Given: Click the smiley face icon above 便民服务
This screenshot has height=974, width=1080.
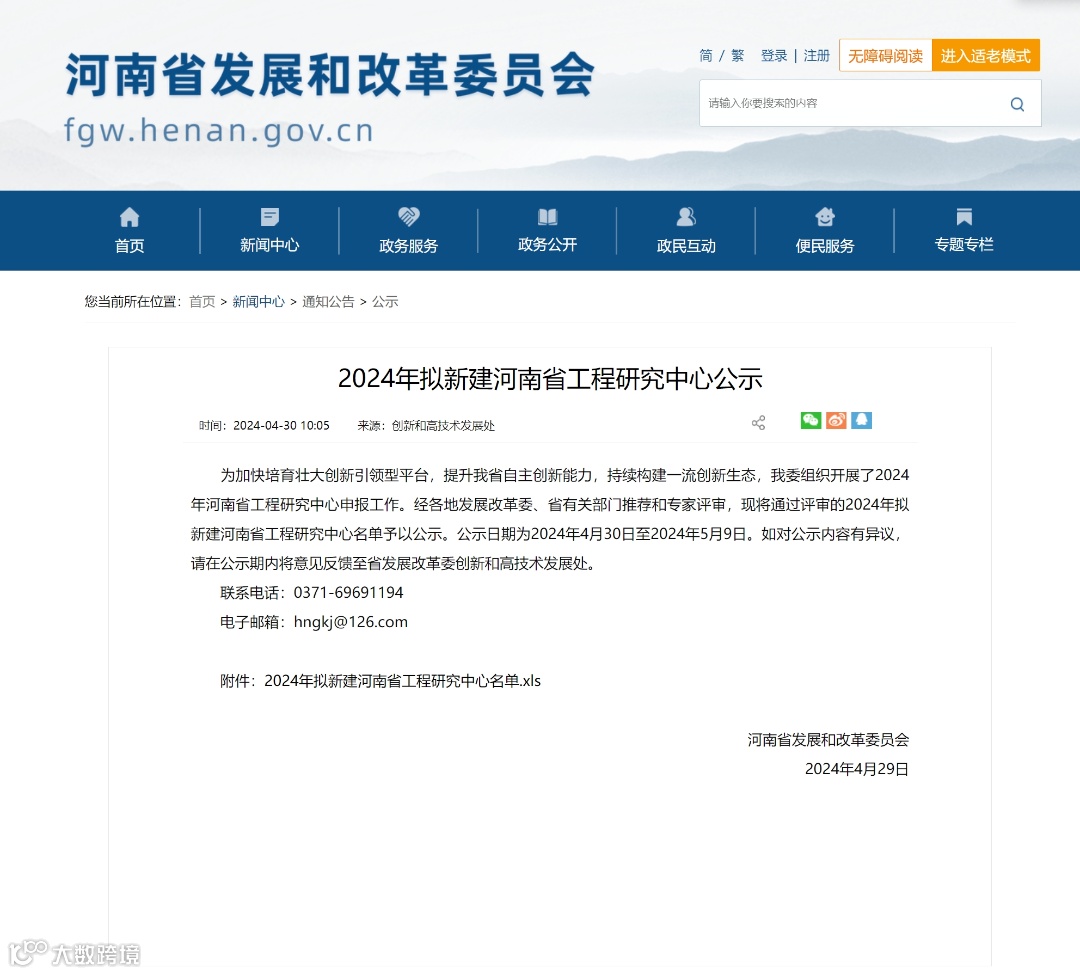Looking at the screenshot, I should [x=825, y=217].
